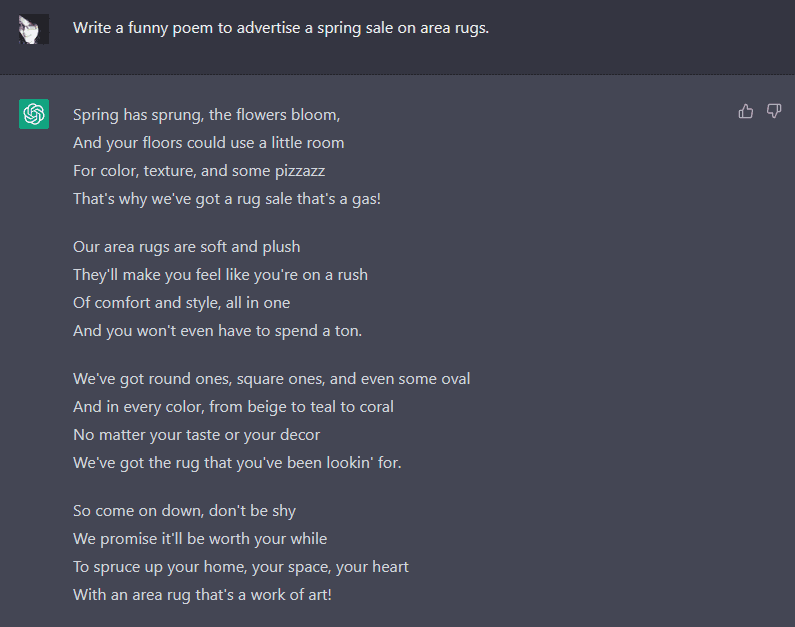Click the line "They'll make you feel like you're on a rush"
This screenshot has width=795, height=627.
pos(220,275)
